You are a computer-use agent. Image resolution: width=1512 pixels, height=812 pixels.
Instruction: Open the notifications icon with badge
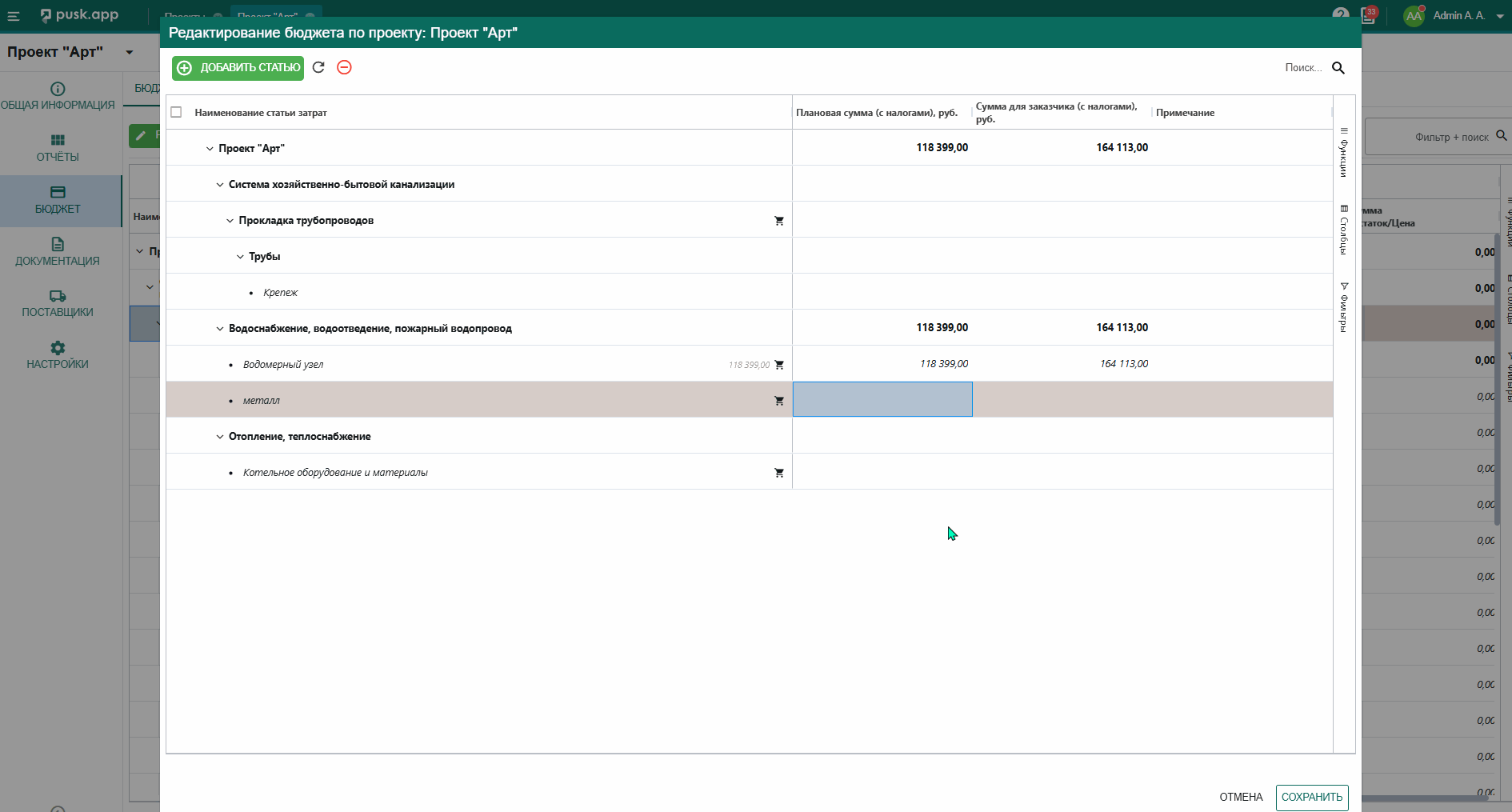click(x=1368, y=15)
